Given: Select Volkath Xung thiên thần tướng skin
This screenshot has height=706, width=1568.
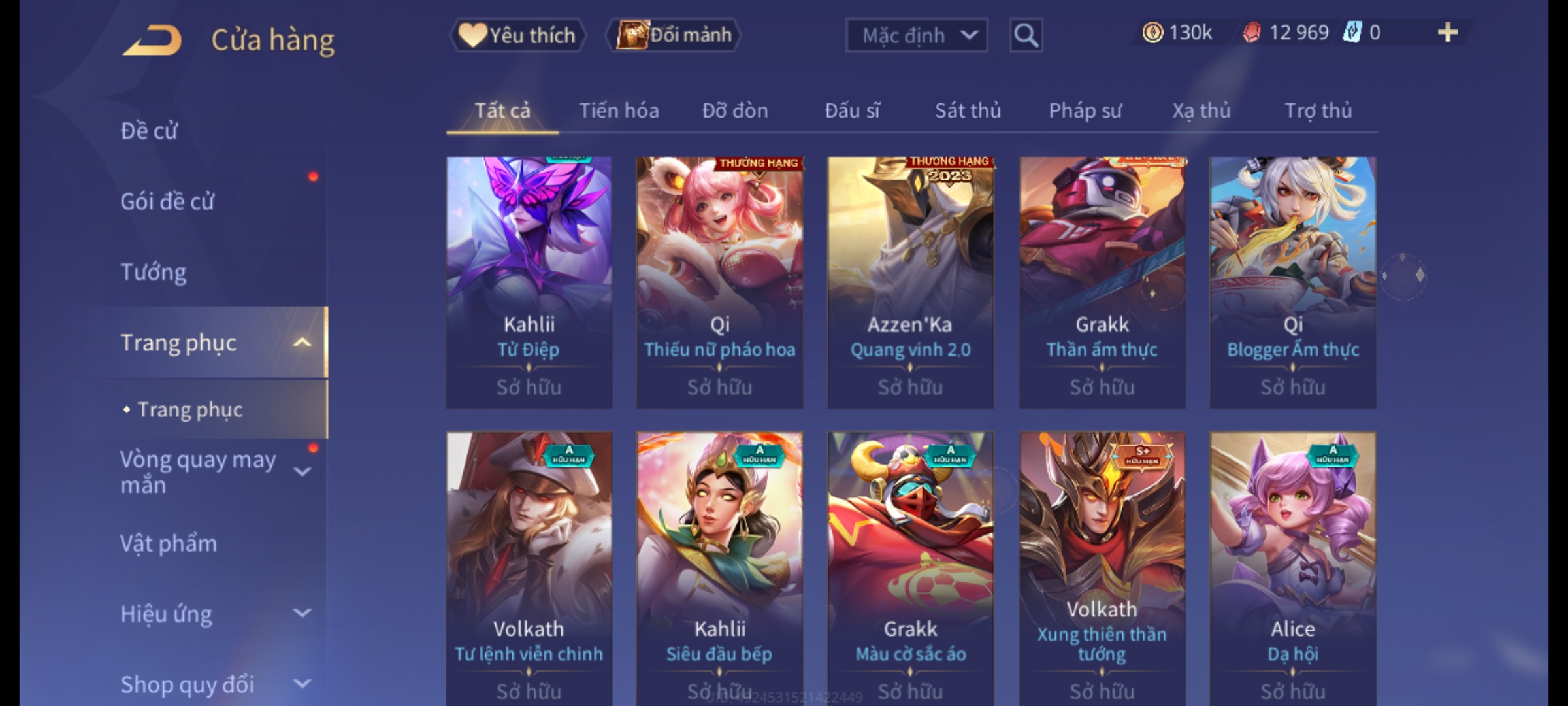Looking at the screenshot, I should (x=1102, y=569).
